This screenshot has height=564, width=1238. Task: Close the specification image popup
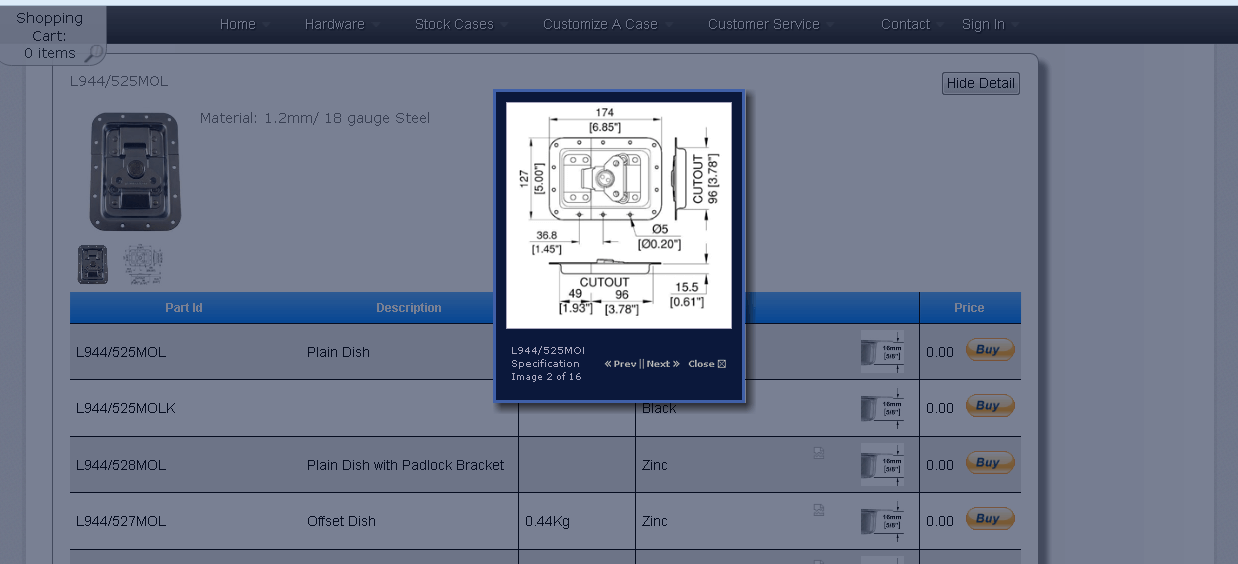click(x=707, y=364)
